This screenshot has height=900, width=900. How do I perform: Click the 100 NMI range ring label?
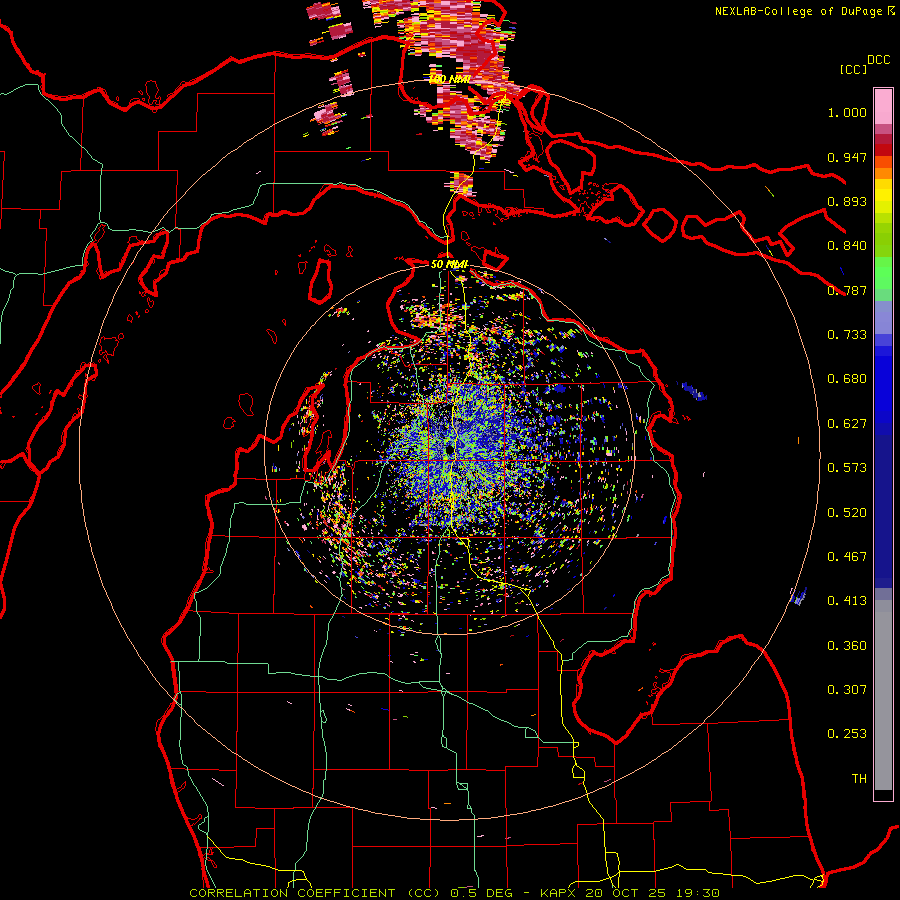(x=449, y=79)
